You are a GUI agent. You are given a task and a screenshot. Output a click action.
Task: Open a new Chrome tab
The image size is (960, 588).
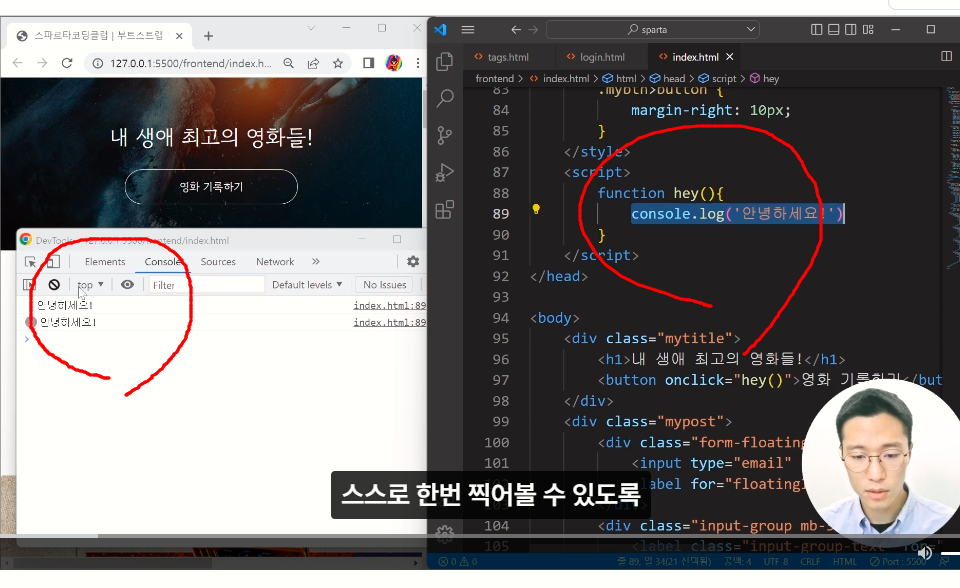(208, 36)
